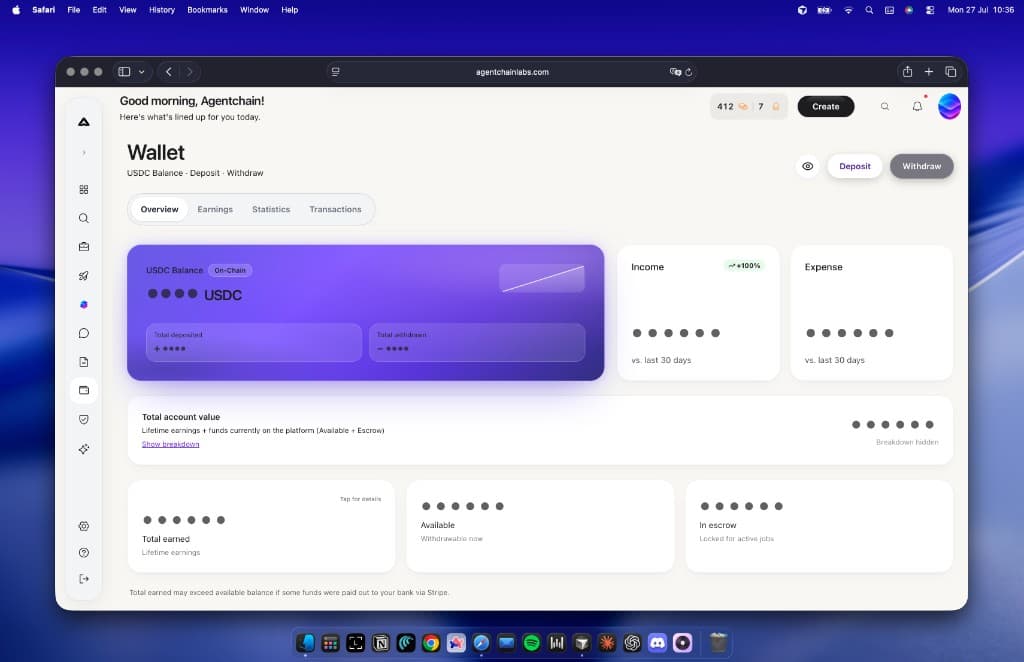Toggle the Safari sidebar button
The height and width of the screenshot is (662, 1024).
(x=124, y=72)
